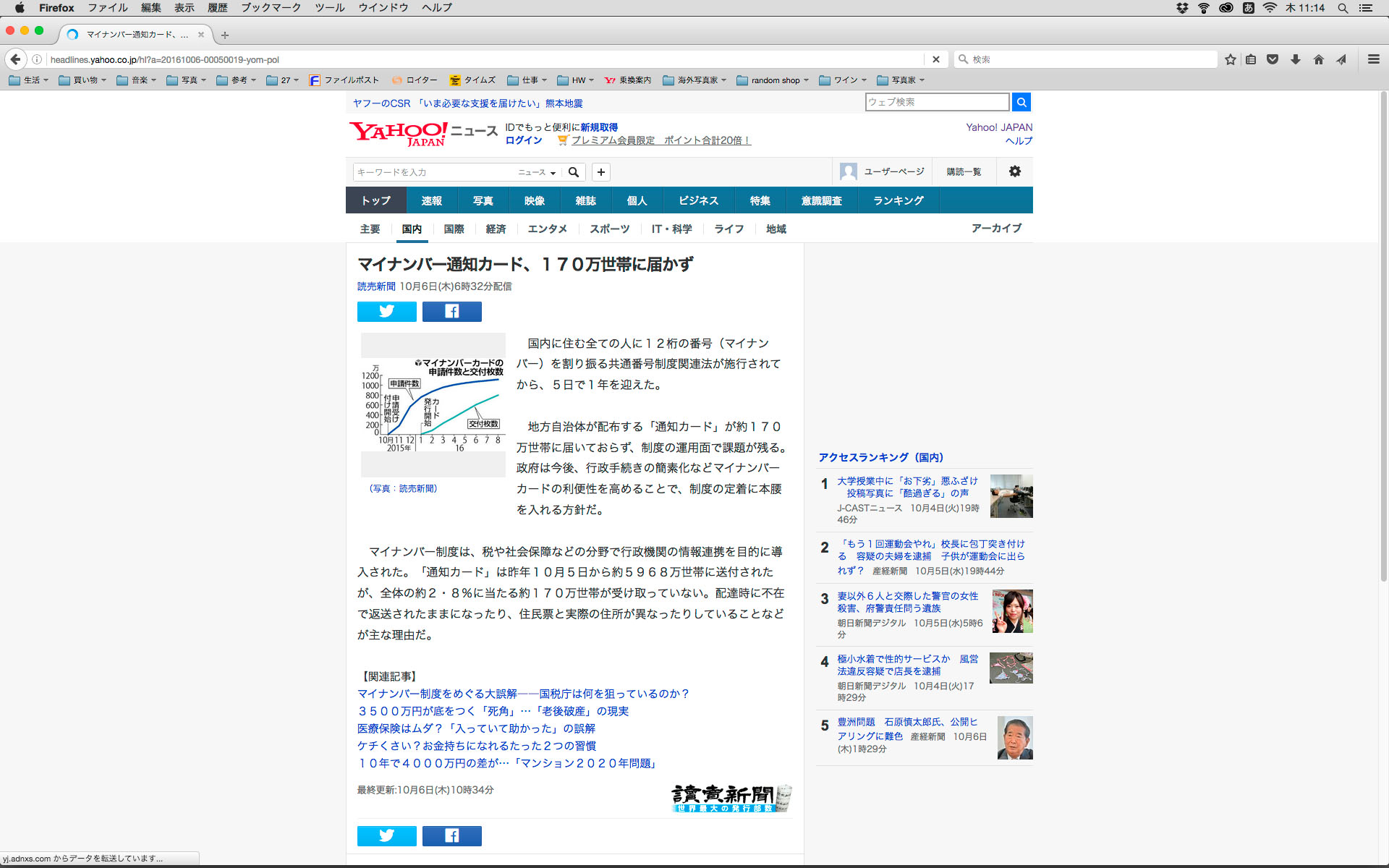Click the Mynumber chart thumbnail image
Screen dimensions: 1389x868
pos(433,405)
